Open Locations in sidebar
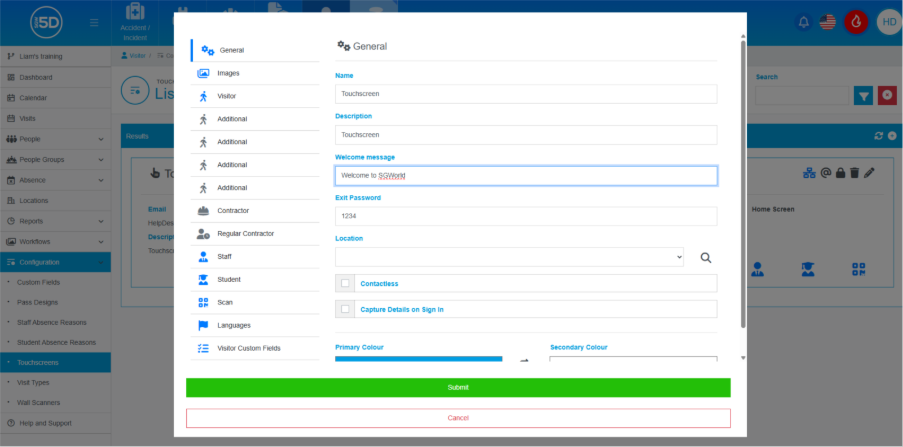This screenshot has height=447, width=903. click(x=55, y=200)
